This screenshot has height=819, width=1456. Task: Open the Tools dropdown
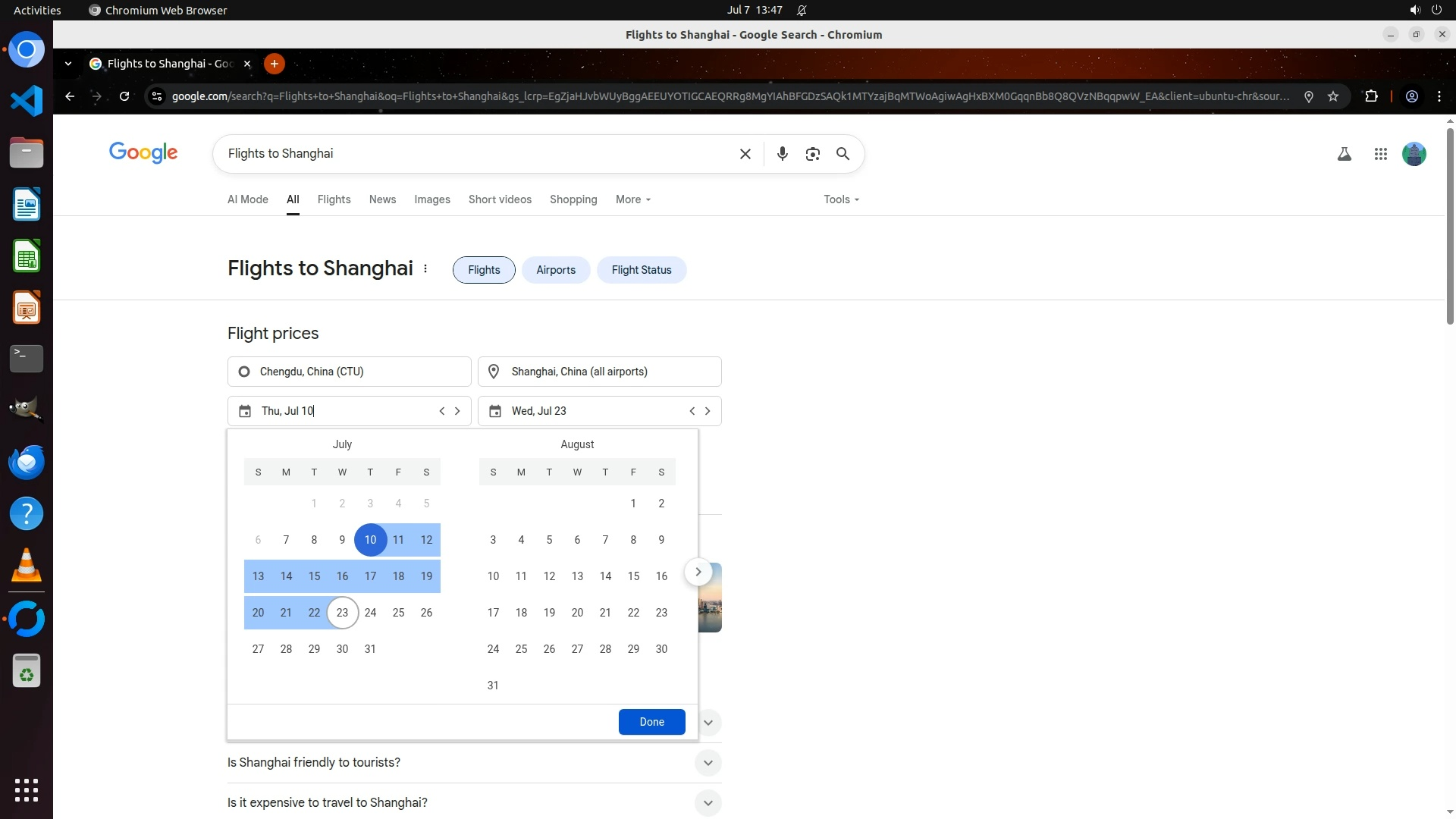coord(841,199)
